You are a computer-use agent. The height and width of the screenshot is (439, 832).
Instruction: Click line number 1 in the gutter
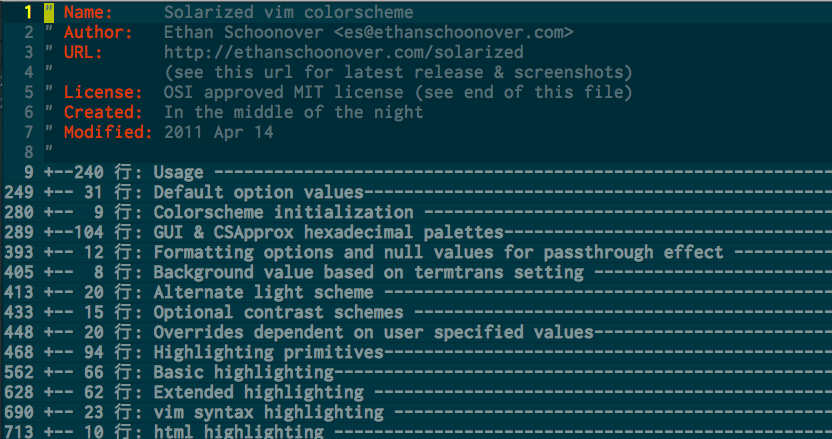tap(28, 12)
